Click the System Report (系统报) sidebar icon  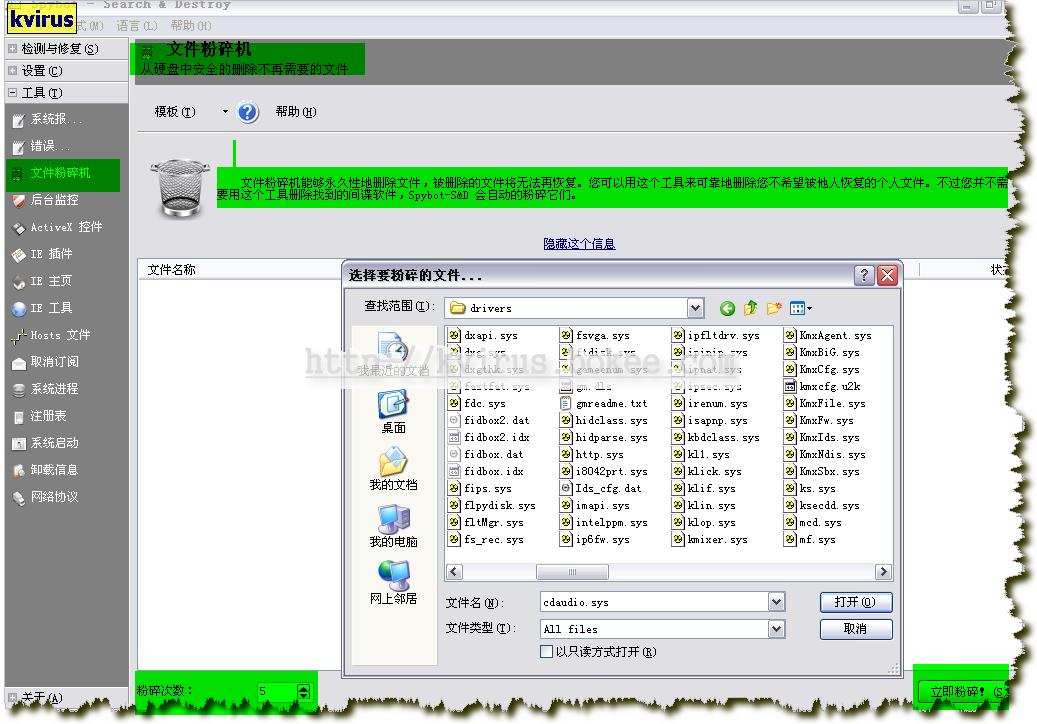tap(19, 120)
